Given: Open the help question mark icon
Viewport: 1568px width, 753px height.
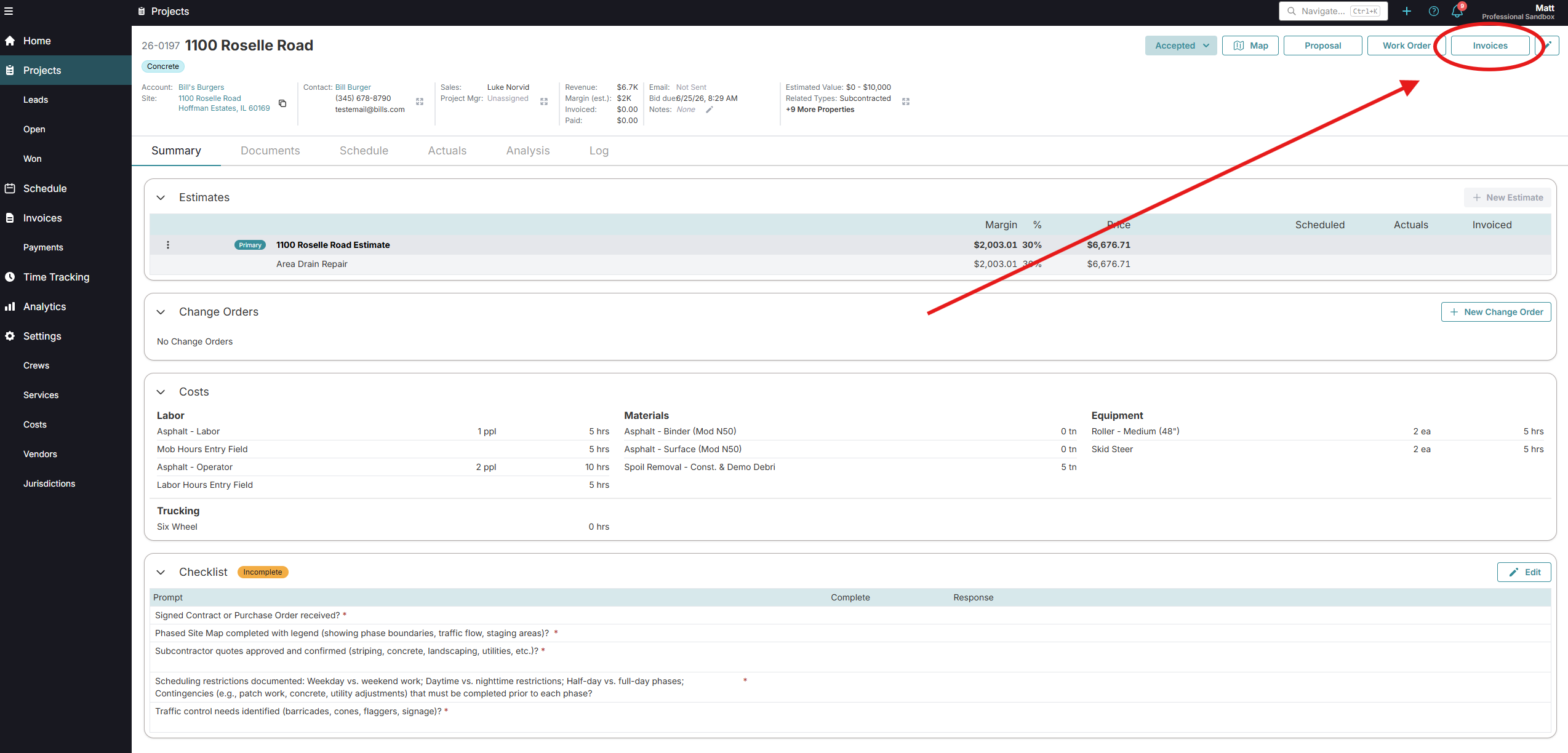Looking at the screenshot, I should pyautogui.click(x=1434, y=11).
